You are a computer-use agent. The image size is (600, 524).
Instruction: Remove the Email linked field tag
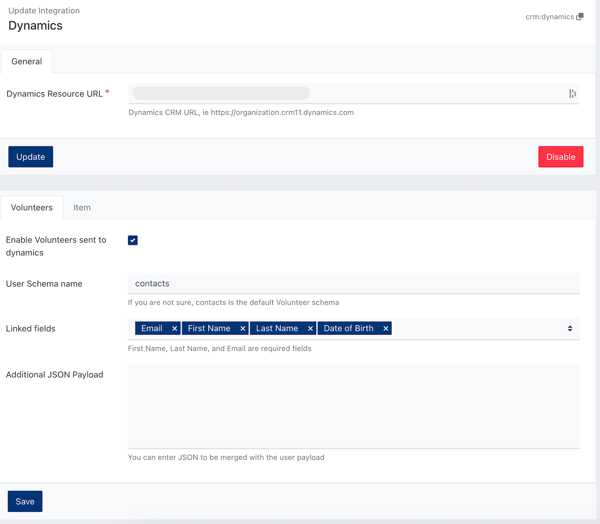pos(174,328)
